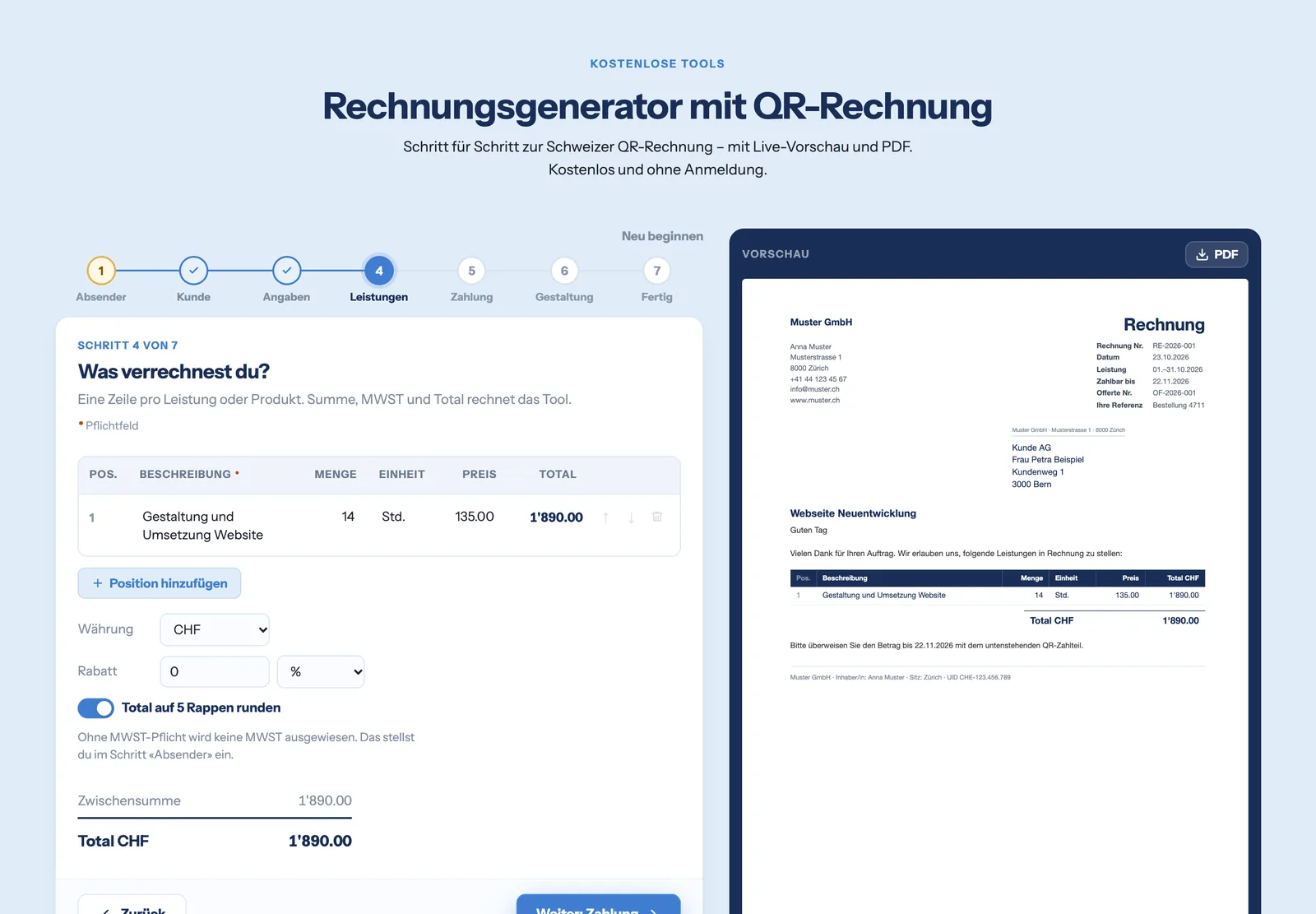This screenshot has width=1316, height=914.
Task: Delete position 1 using trash icon
Action: [657, 517]
